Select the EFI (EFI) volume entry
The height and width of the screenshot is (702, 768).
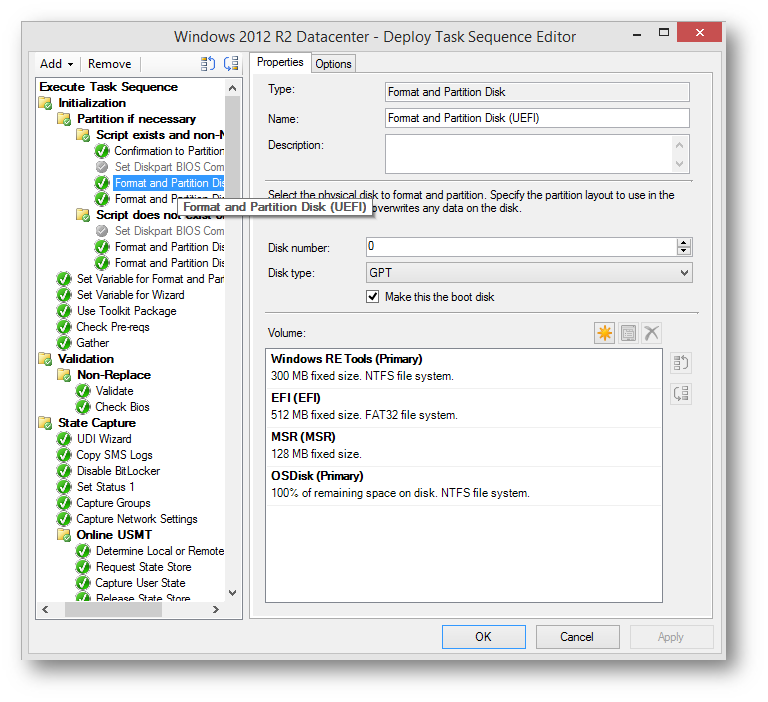tap(463, 407)
